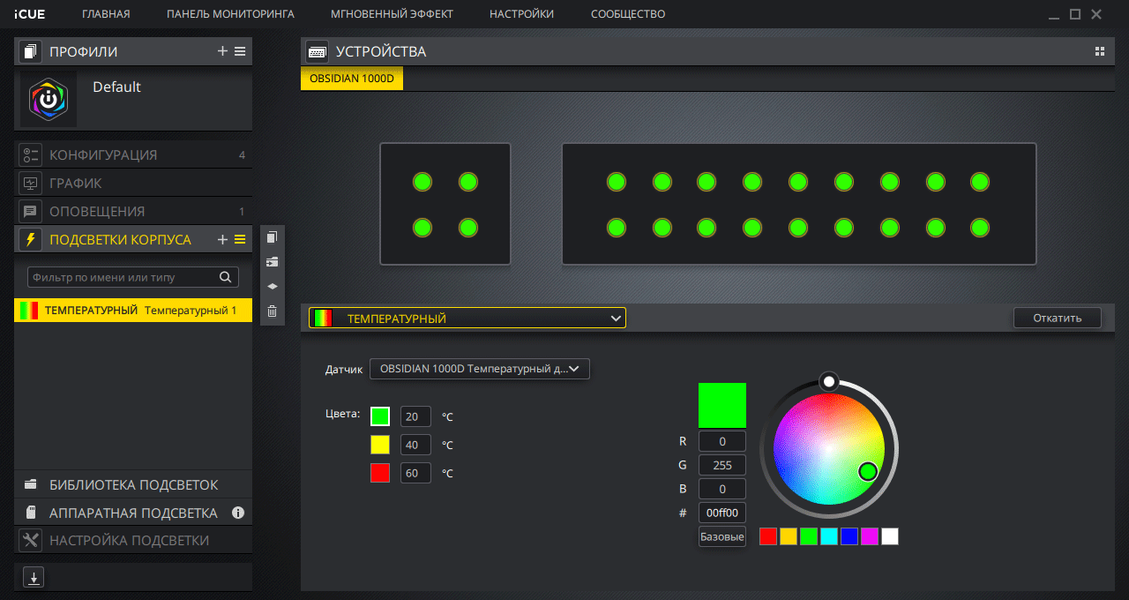
Task: Open the ОПОВЕЩЕНИЯ section
Action: pyautogui.click(x=132, y=211)
